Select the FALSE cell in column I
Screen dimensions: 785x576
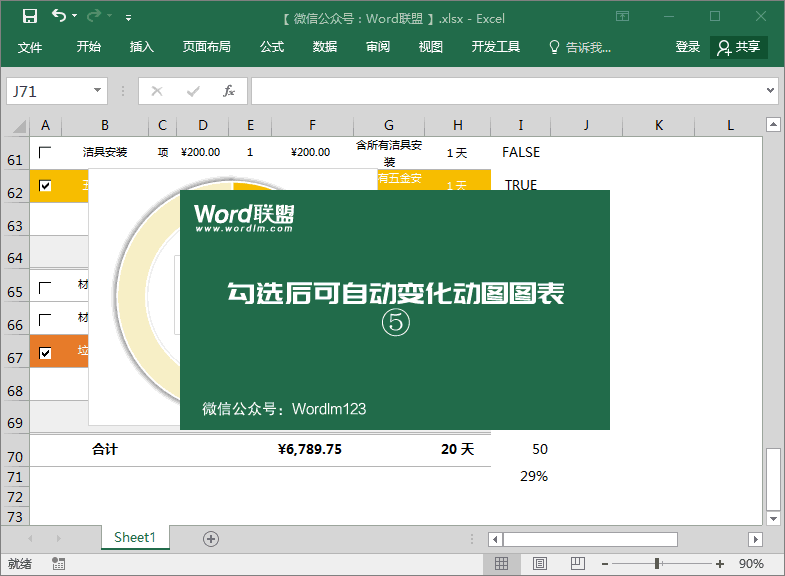[521, 152]
